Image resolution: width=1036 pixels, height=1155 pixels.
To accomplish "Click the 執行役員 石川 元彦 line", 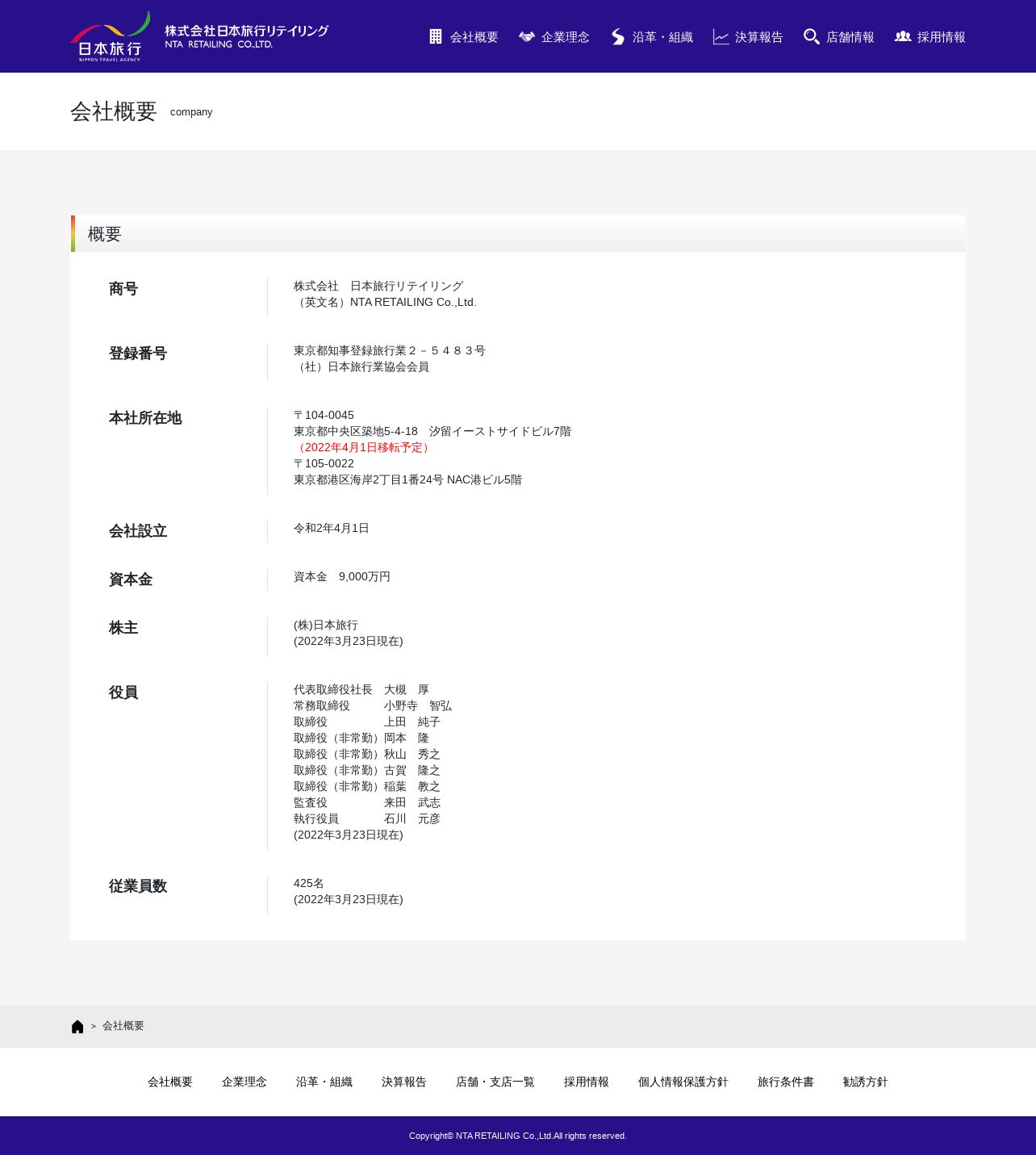I will pyautogui.click(x=367, y=819).
